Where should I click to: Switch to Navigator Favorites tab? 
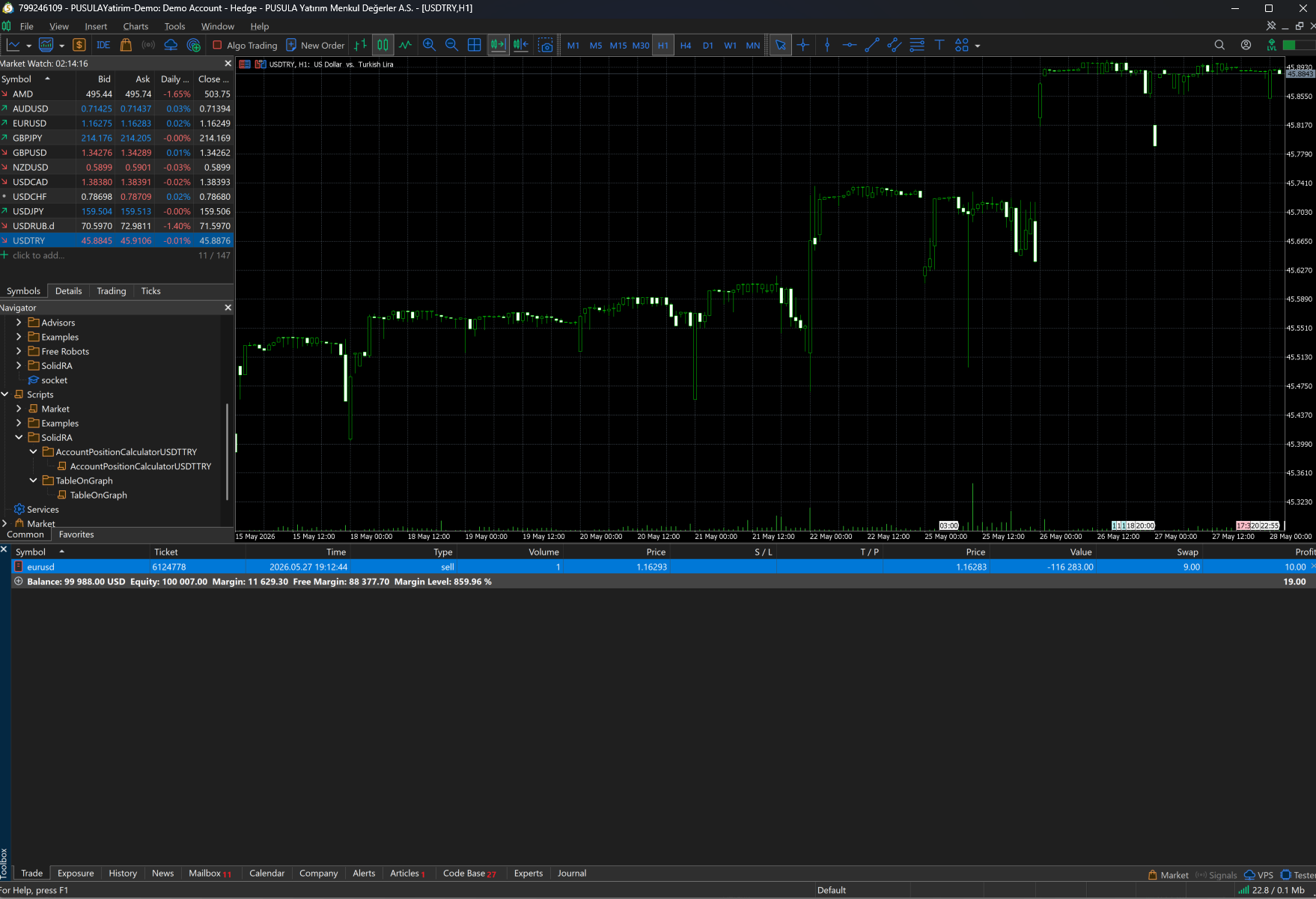point(76,534)
